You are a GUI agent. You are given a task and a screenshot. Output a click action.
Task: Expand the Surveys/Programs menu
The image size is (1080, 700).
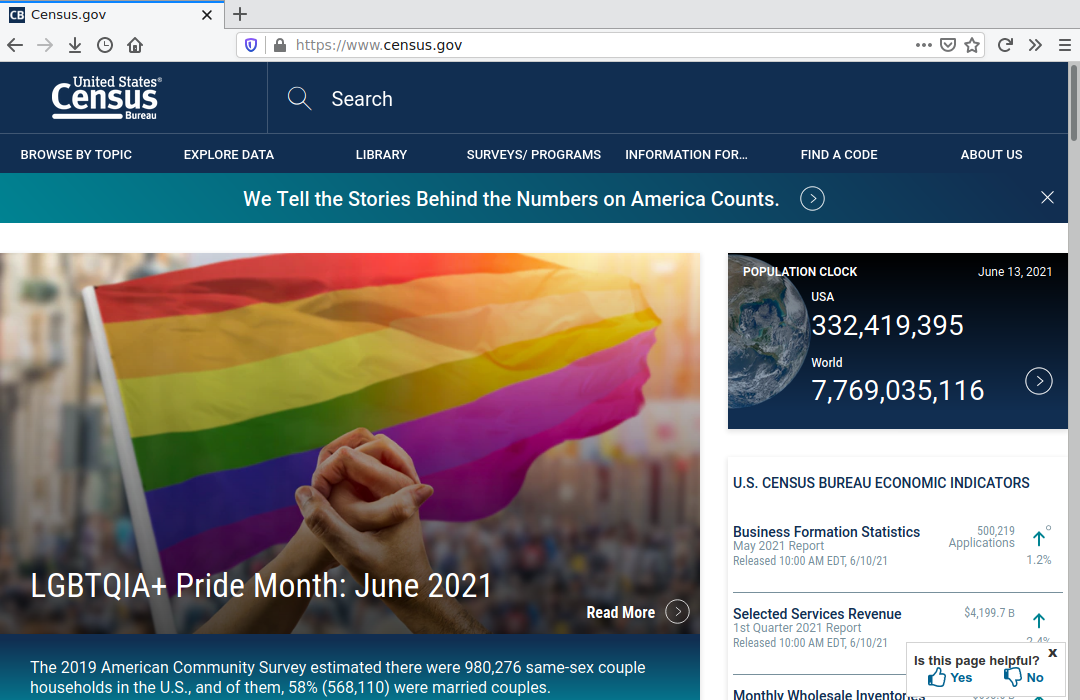[533, 155]
